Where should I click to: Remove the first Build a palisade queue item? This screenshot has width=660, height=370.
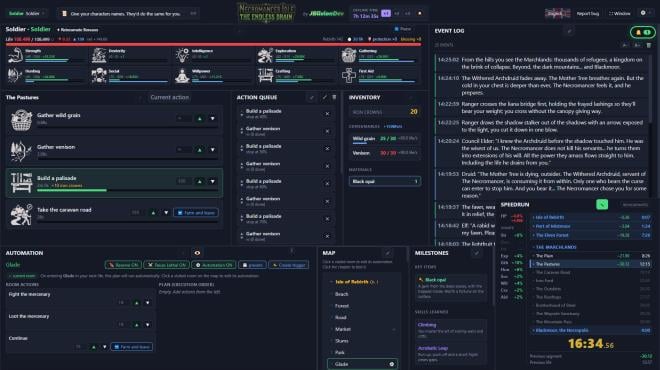[327, 114]
